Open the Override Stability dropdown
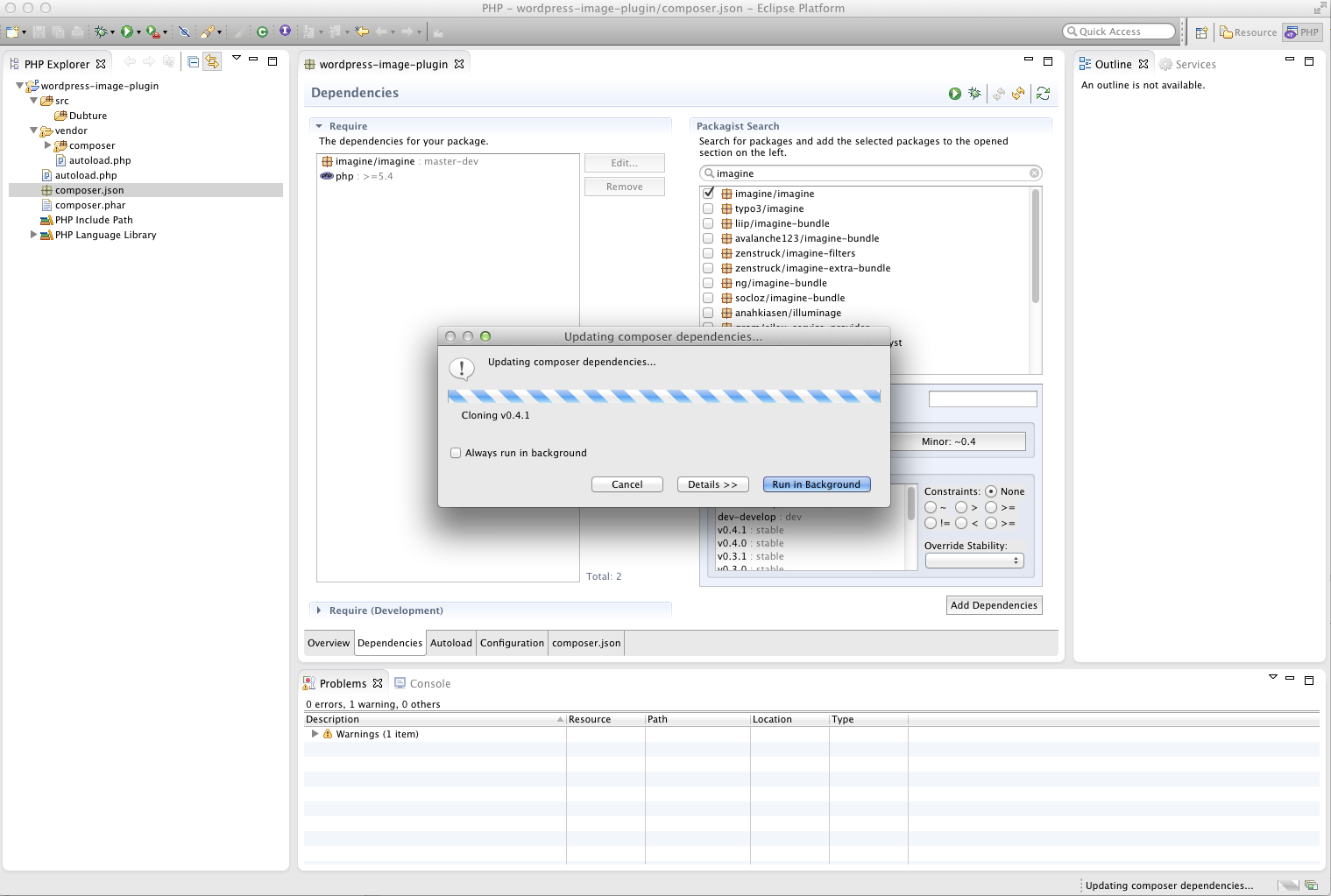Image resolution: width=1331 pixels, height=896 pixels. click(x=974, y=561)
